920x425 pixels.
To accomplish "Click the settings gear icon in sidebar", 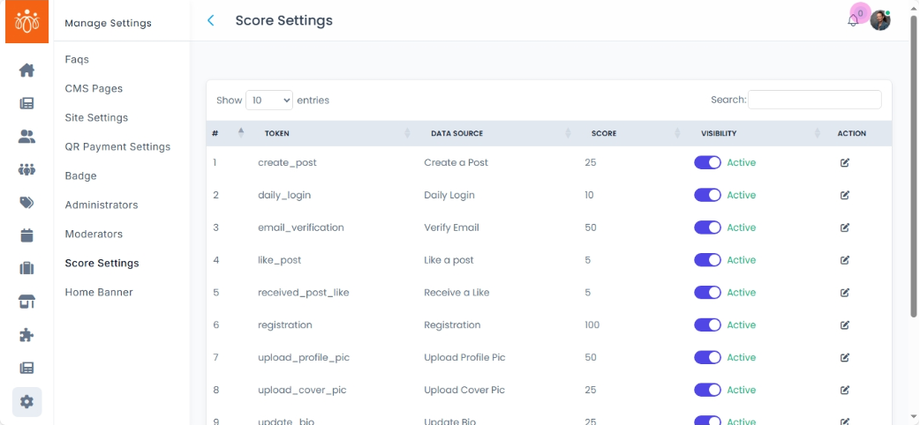I will click(x=27, y=401).
